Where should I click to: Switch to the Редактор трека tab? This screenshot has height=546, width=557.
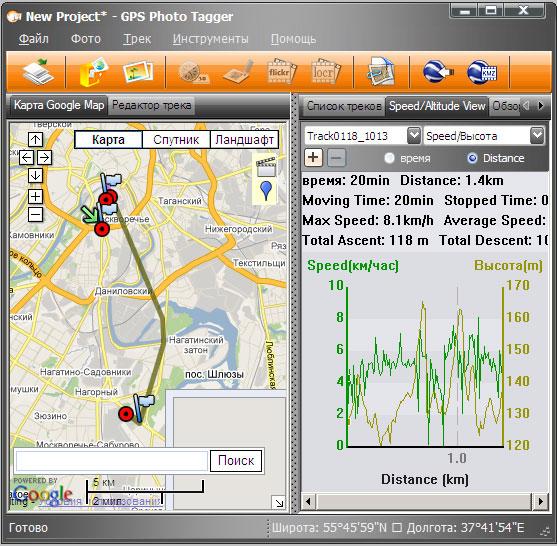(x=151, y=105)
